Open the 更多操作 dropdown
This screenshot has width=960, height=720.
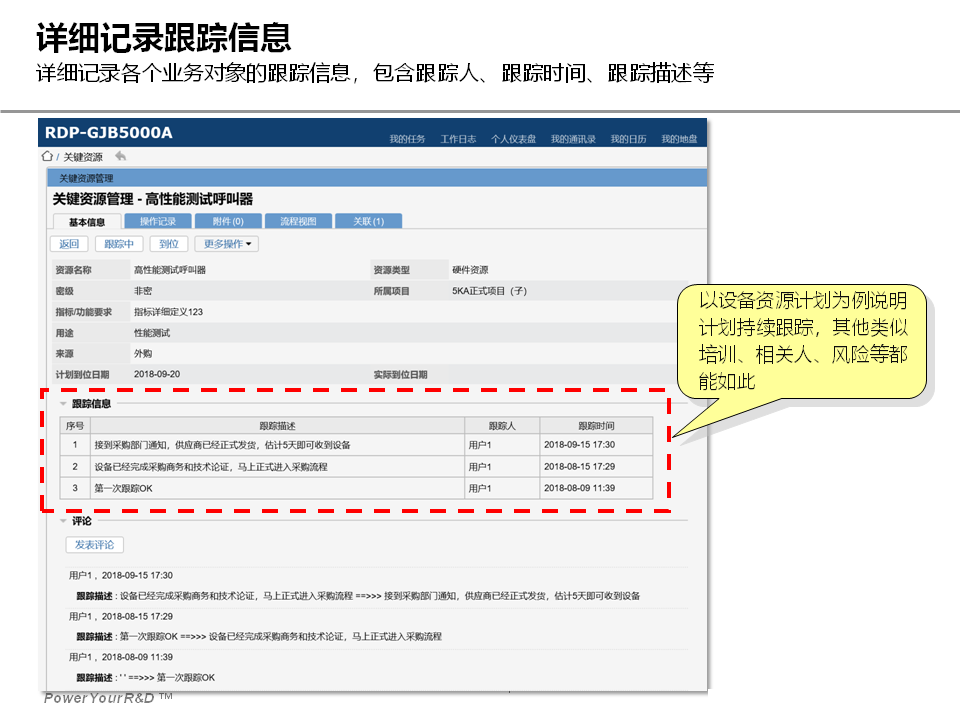pos(226,244)
